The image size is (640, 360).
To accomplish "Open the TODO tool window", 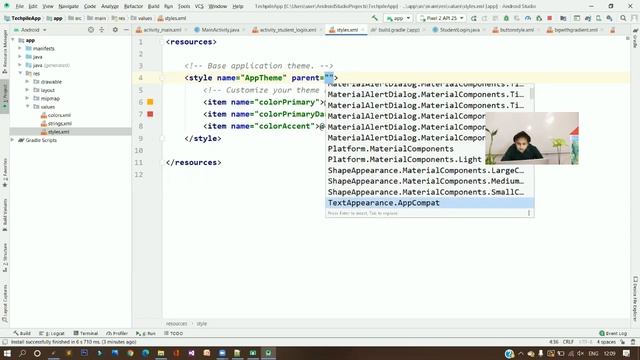I will tap(174, 333).
